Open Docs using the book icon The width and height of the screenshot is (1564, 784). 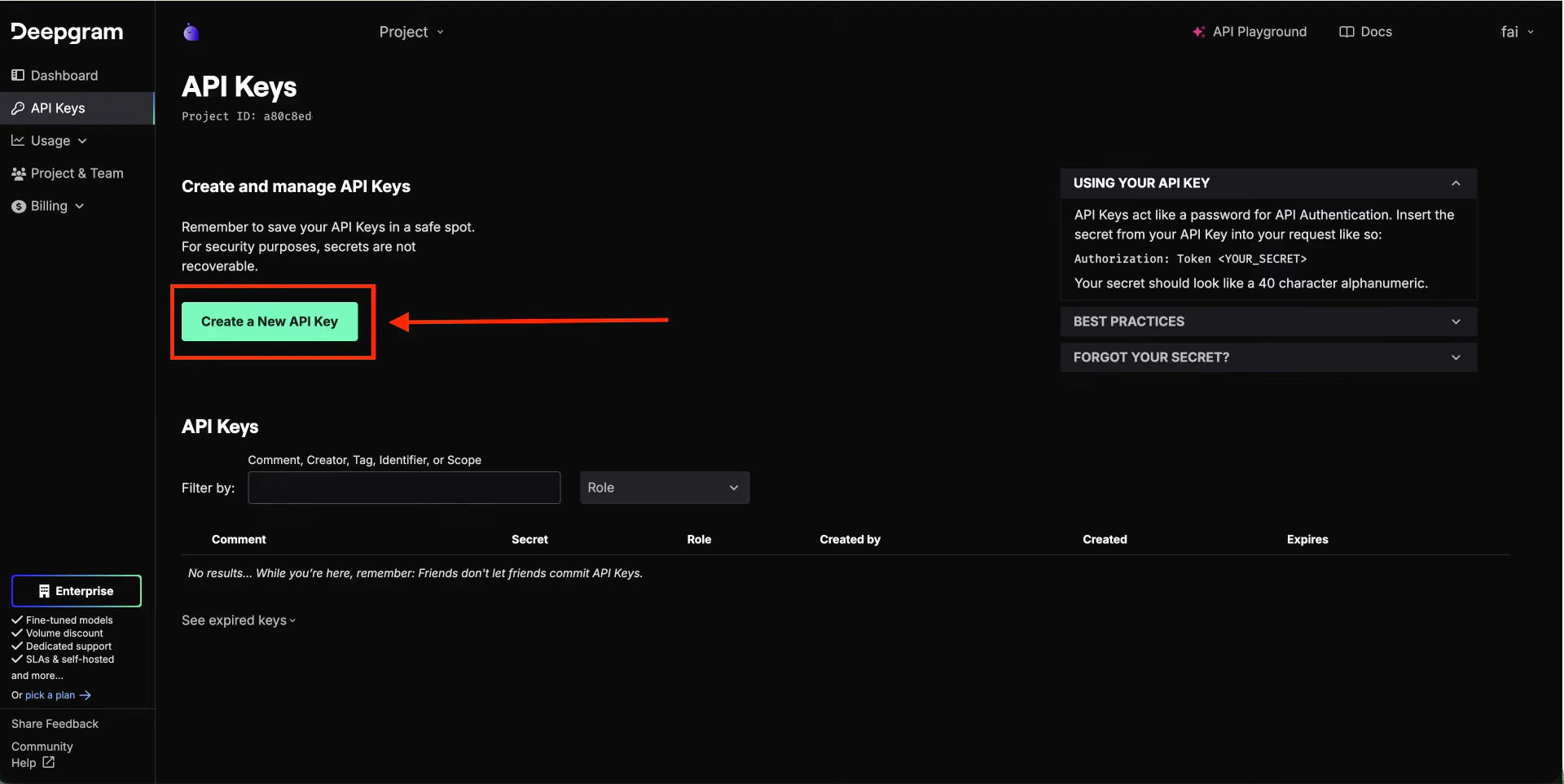[1347, 32]
